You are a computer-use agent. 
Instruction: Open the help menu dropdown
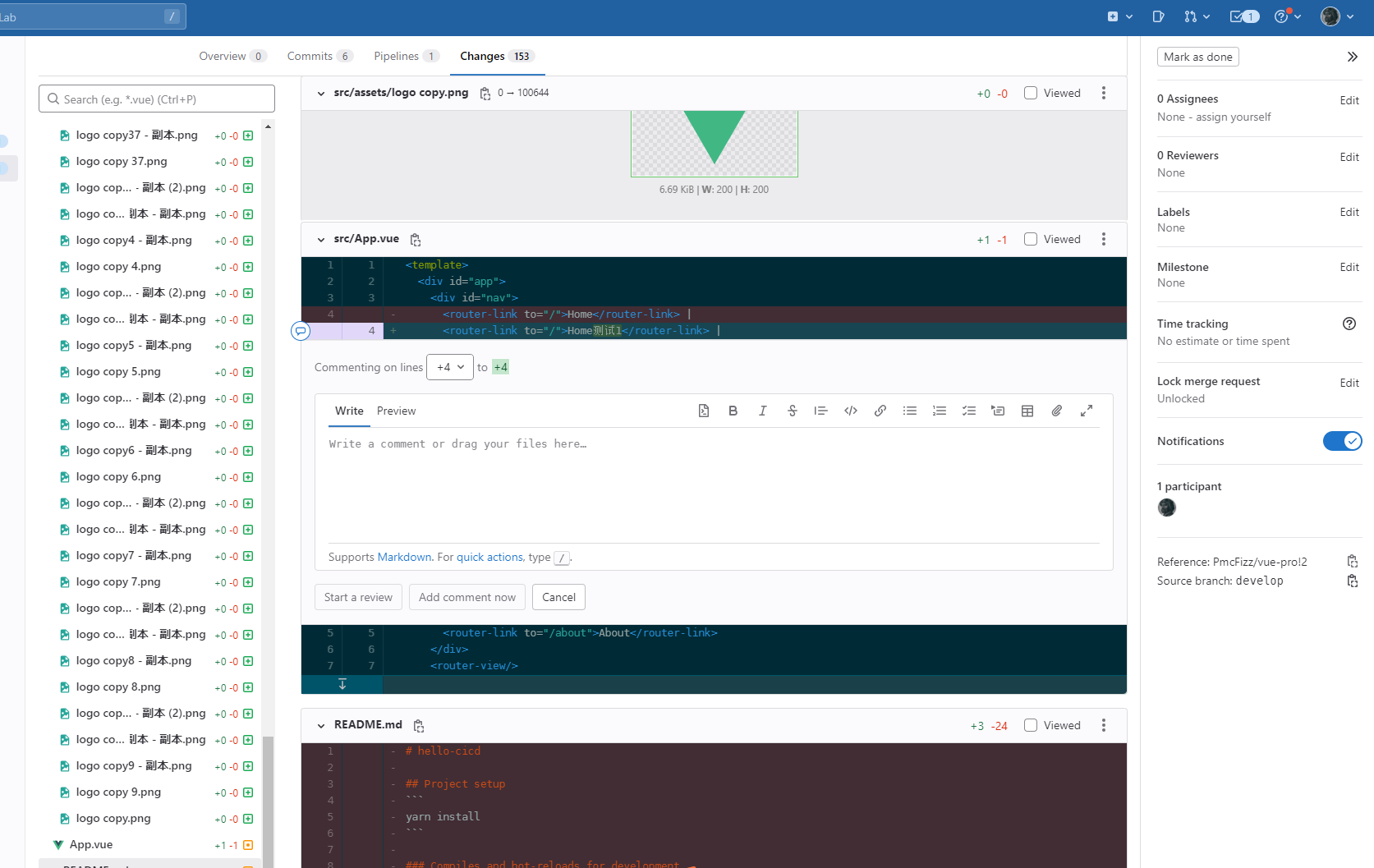pos(1287,16)
